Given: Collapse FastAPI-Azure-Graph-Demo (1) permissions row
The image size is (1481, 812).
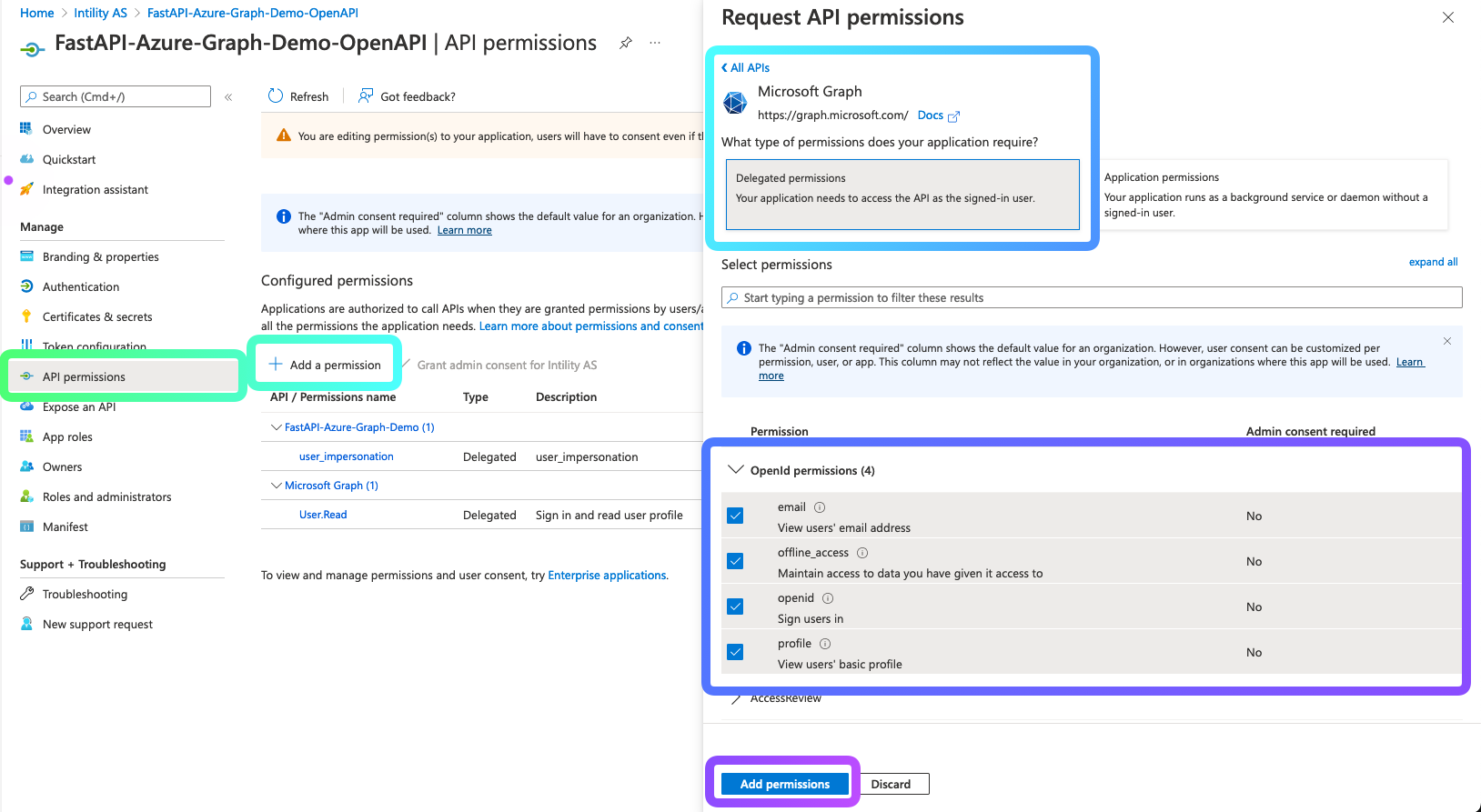Looking at the screenshot, I should [x=277, y=427].
